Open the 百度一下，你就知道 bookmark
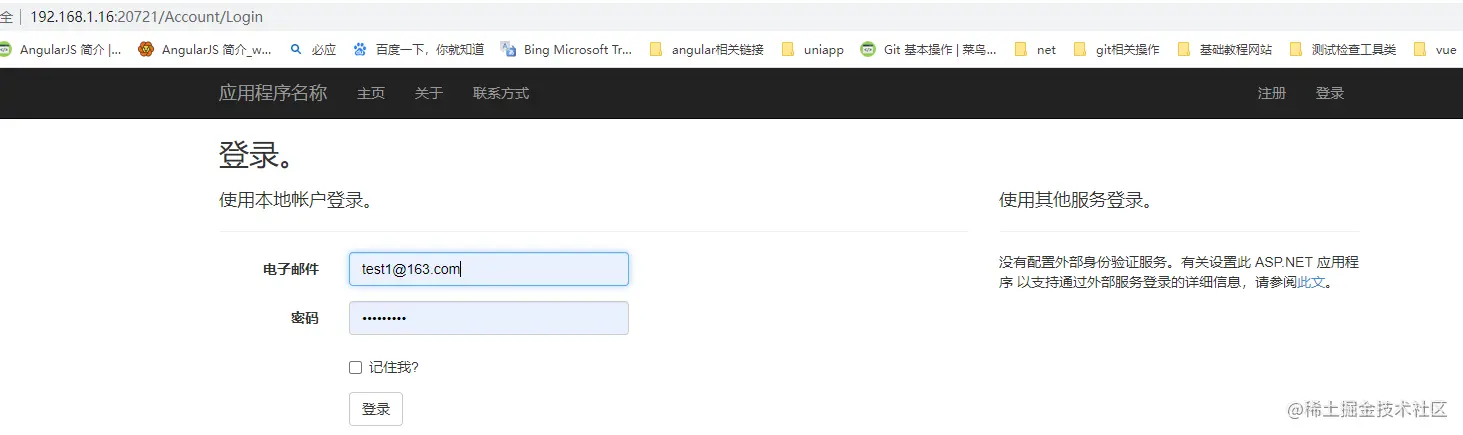The width and height of the screenshot is (1463, 435). click(419, 49)
